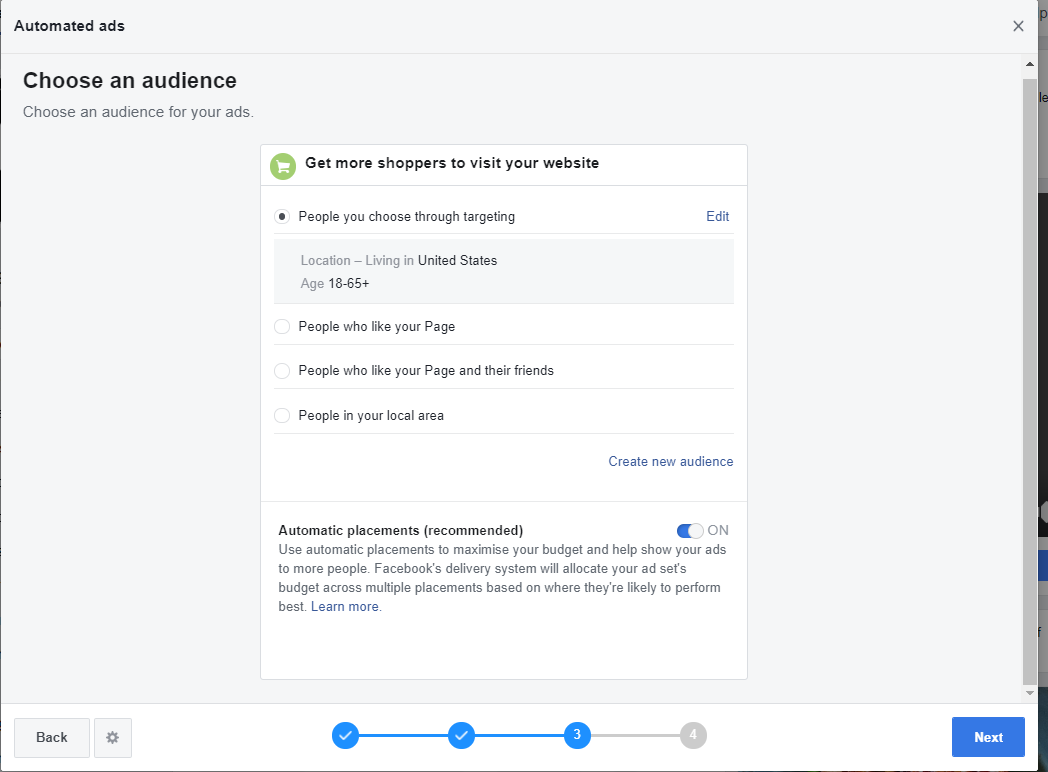Viewport: 1048px width, 772px height.
Task: Select People who like your Page
Action: 282,327
